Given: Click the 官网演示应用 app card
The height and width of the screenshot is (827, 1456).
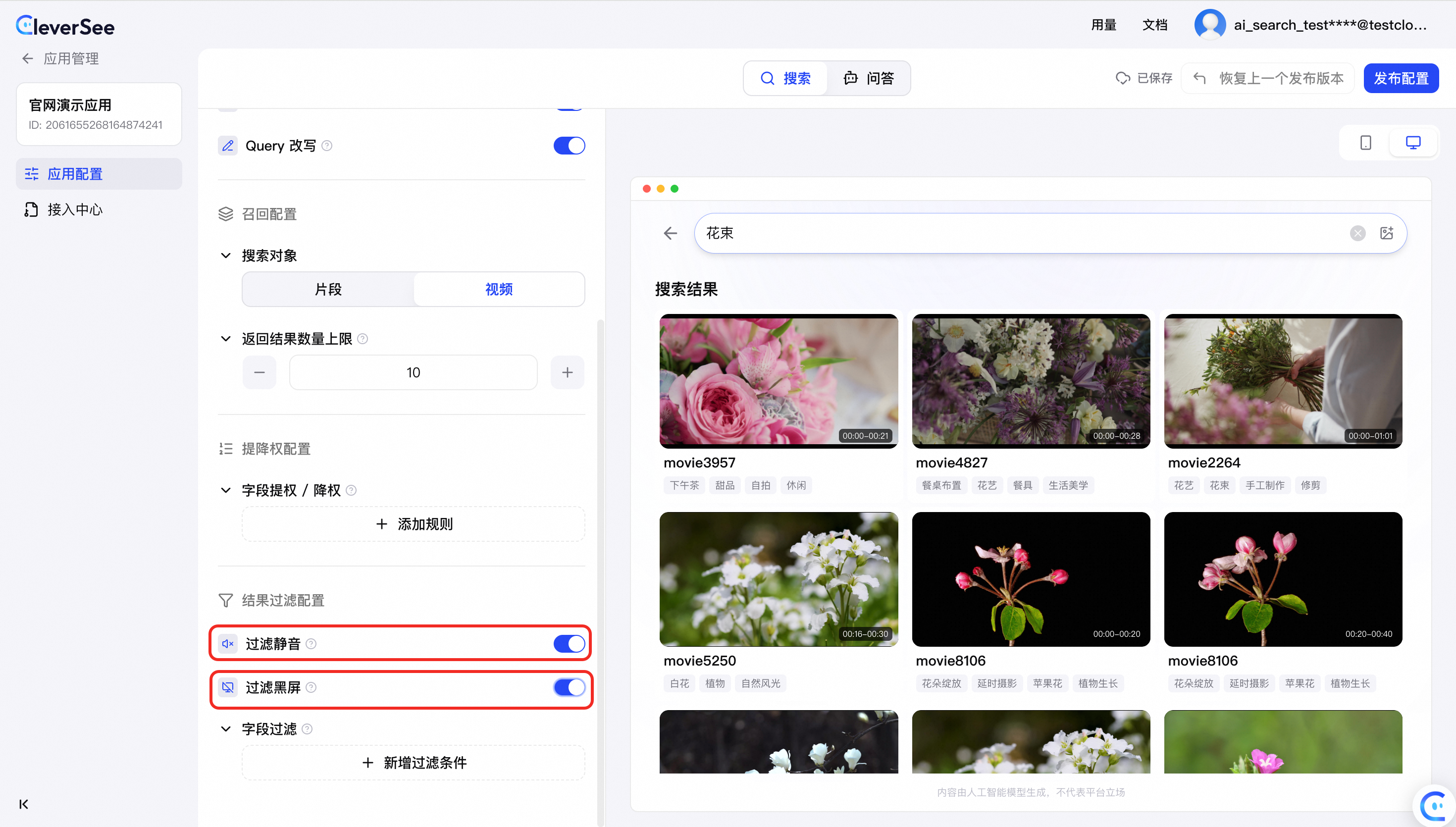Looking at the screenshot, I should click(x=99, y=114).
